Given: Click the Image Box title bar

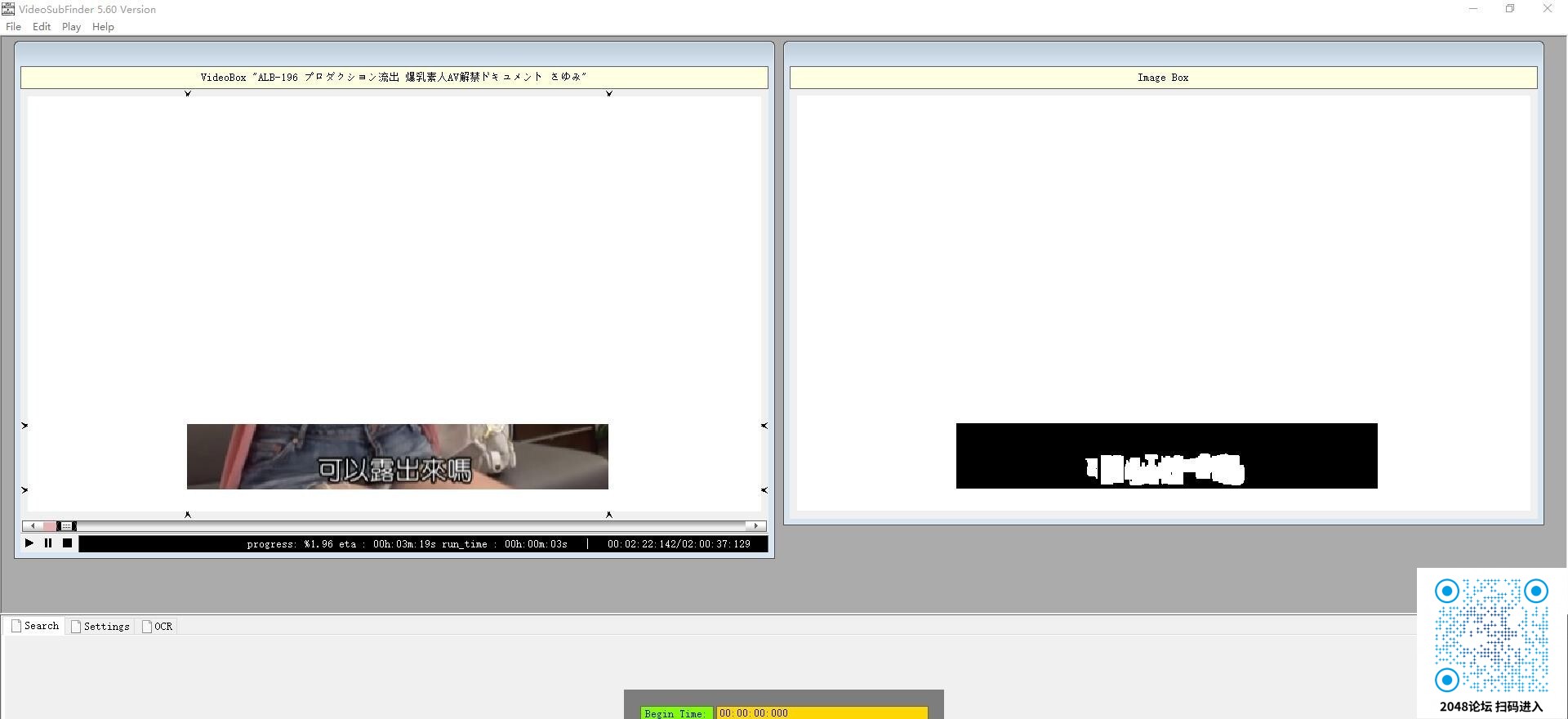Looking at the screenshot, I should click(1163, 78).
